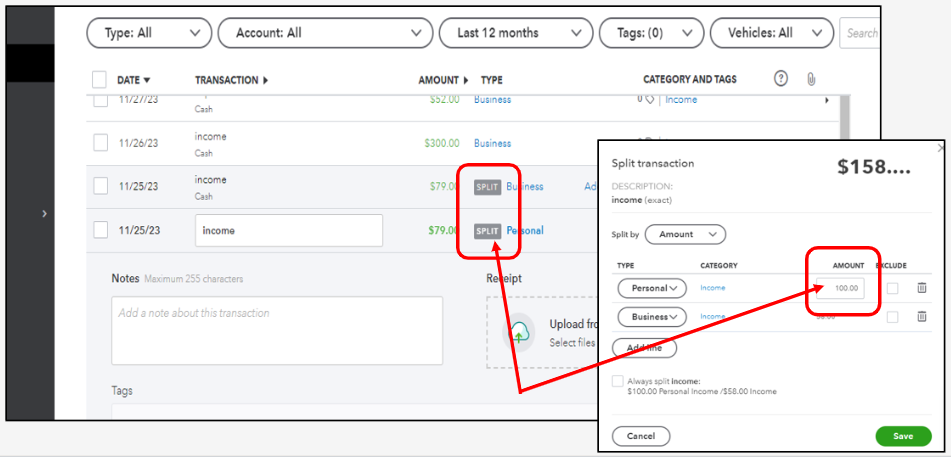Click the amount field showing 100.00
Viewport: 951px width, 457px height.
click(x=841, y=288)
